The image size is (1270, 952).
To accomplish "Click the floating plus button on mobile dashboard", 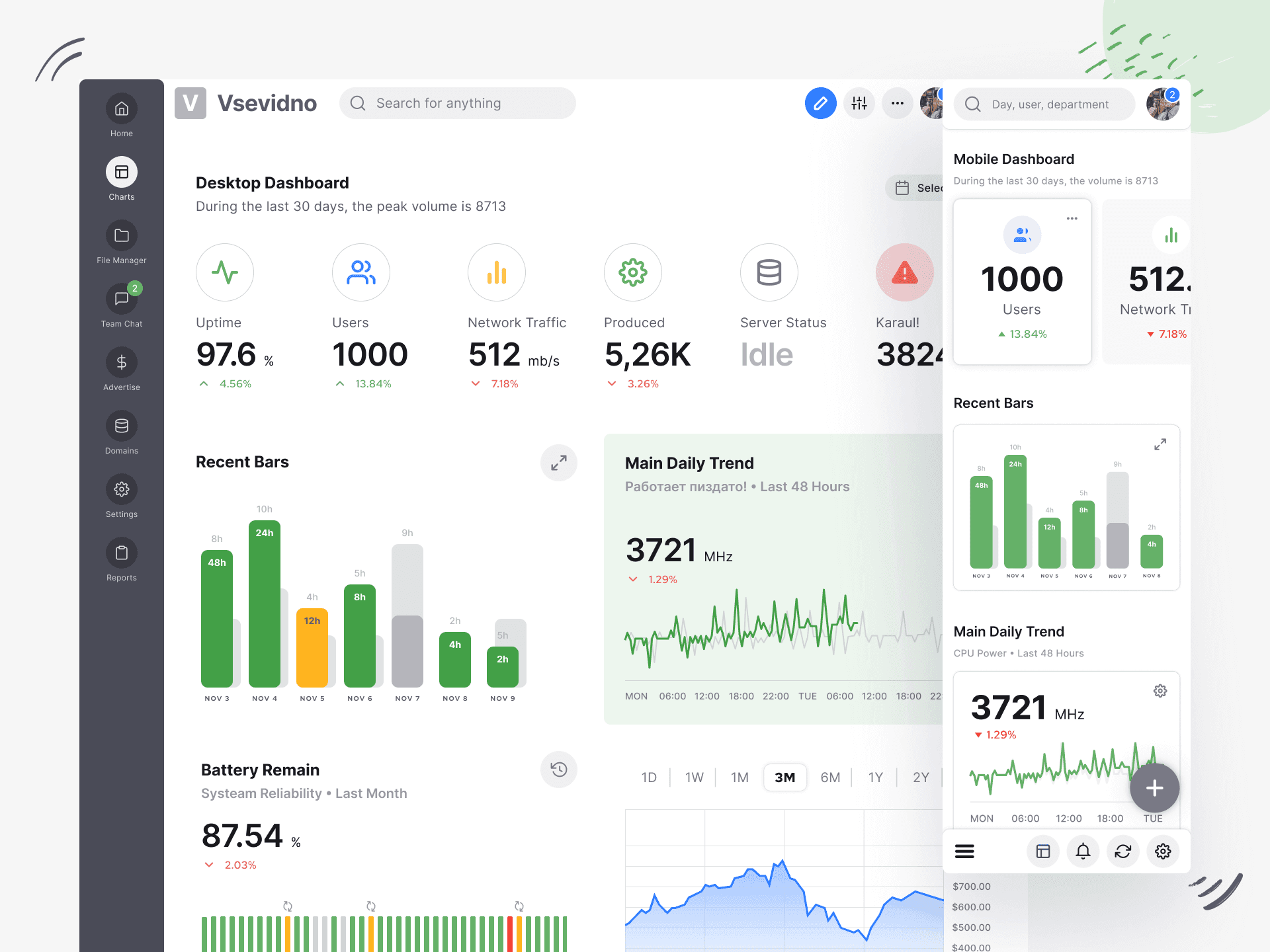I will tap(1154, 787).
